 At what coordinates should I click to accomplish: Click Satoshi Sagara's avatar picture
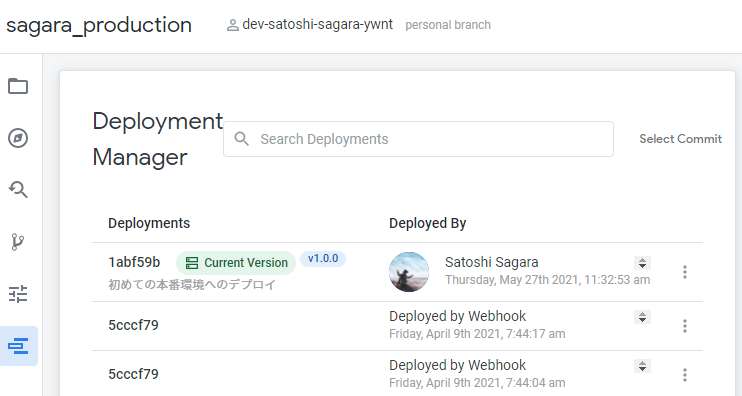click(x=409, y=272)
